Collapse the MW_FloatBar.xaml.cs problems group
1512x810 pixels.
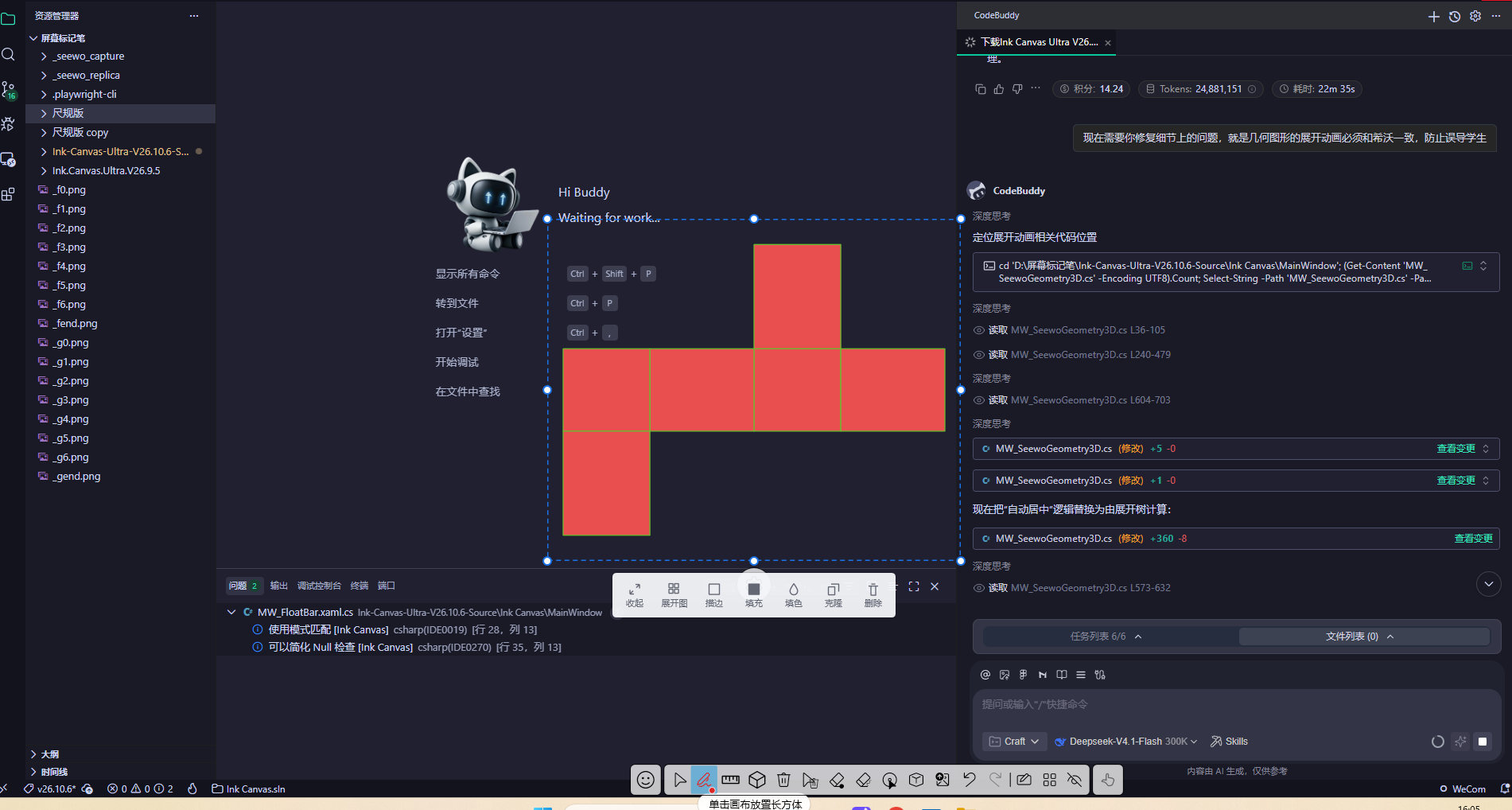pos(231,612)
